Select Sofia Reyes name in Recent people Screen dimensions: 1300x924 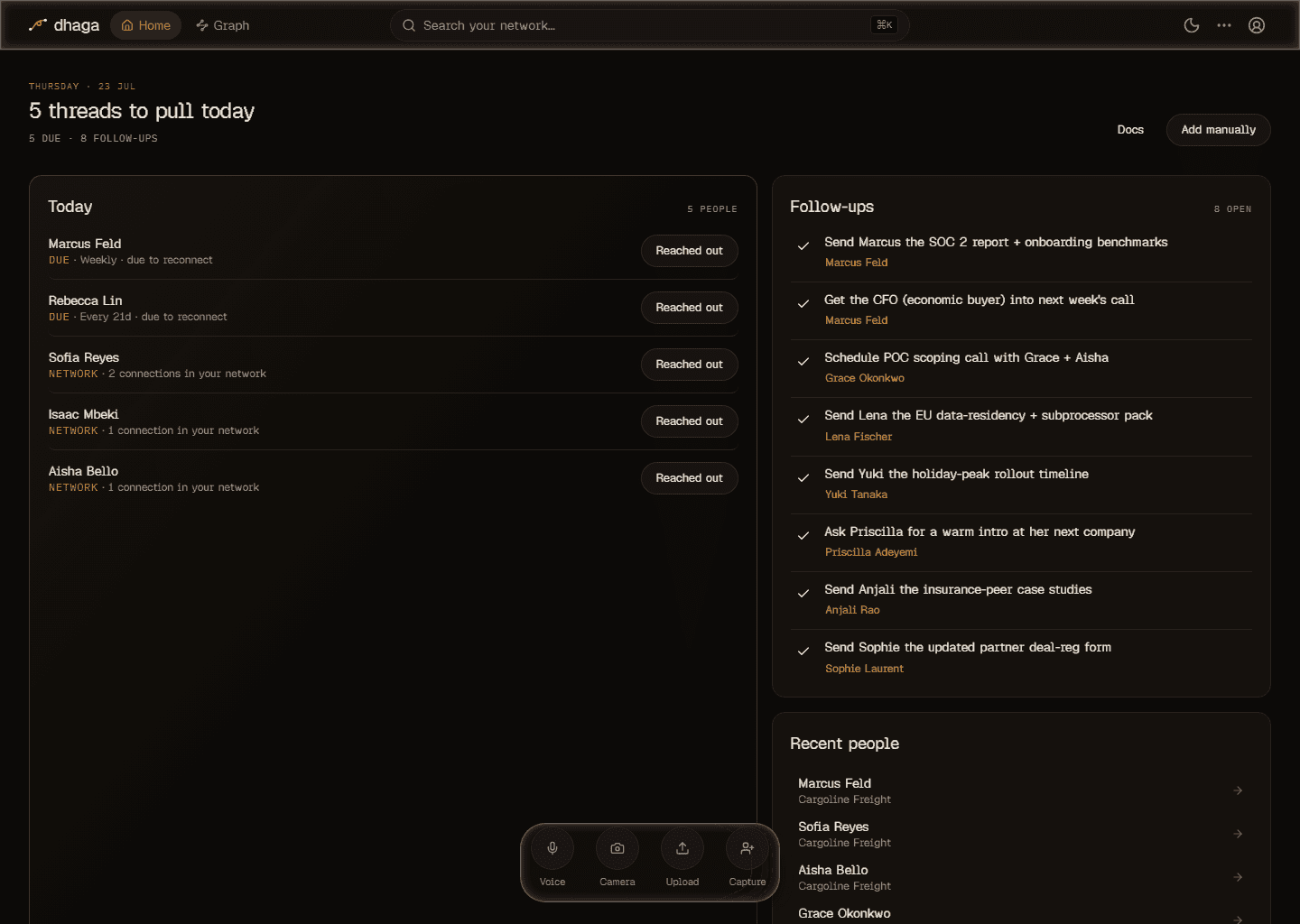833,827
